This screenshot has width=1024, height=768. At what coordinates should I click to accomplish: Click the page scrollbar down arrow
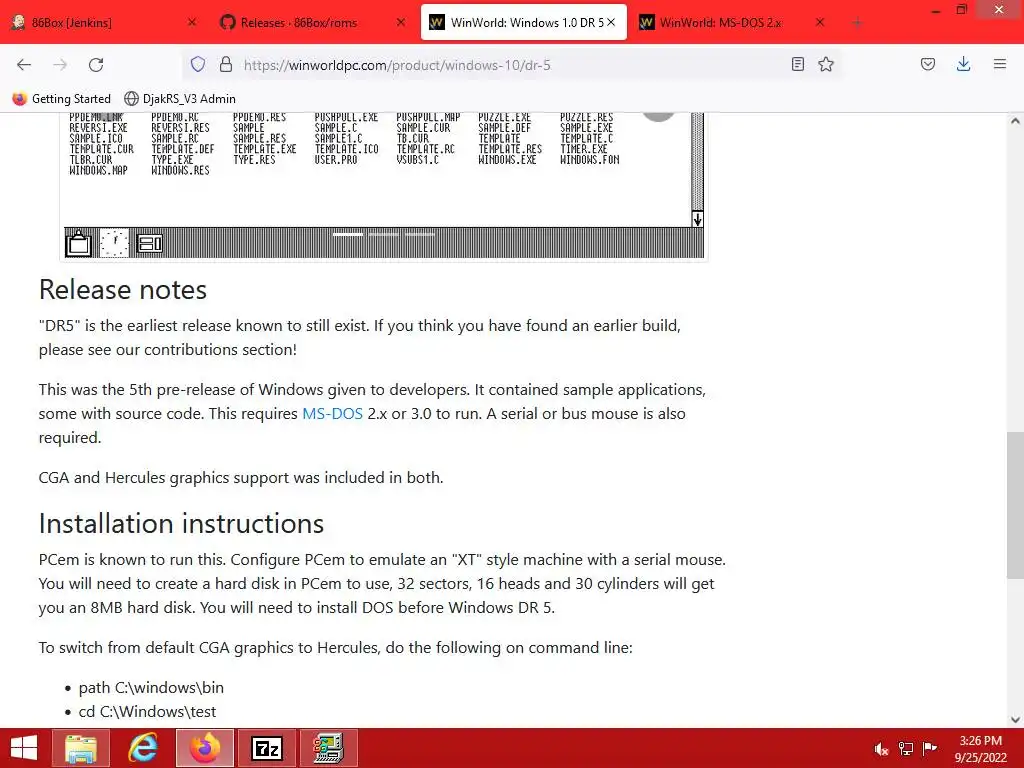[1015, 720]
